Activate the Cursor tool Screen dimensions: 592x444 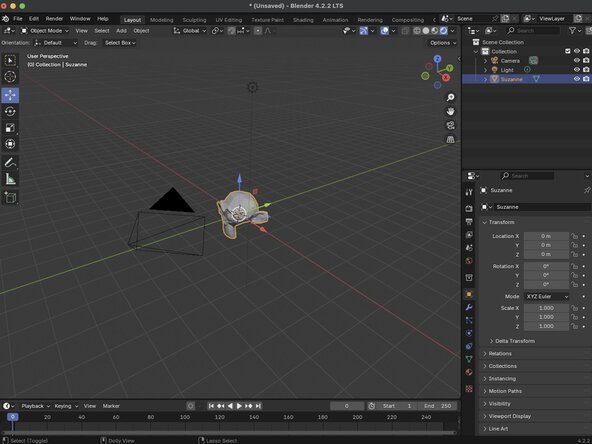(10, 77)
